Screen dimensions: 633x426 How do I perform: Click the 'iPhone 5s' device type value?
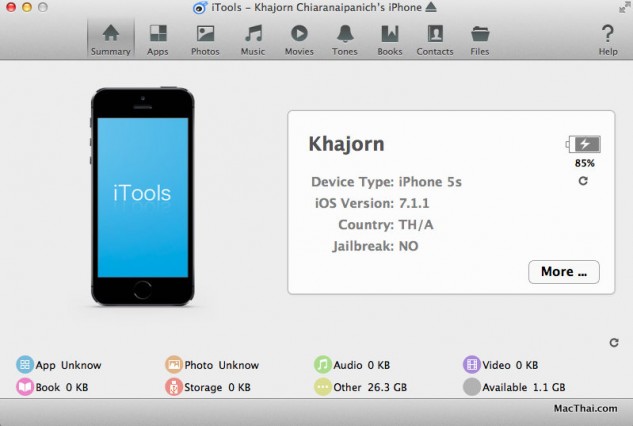coord(430,182)
